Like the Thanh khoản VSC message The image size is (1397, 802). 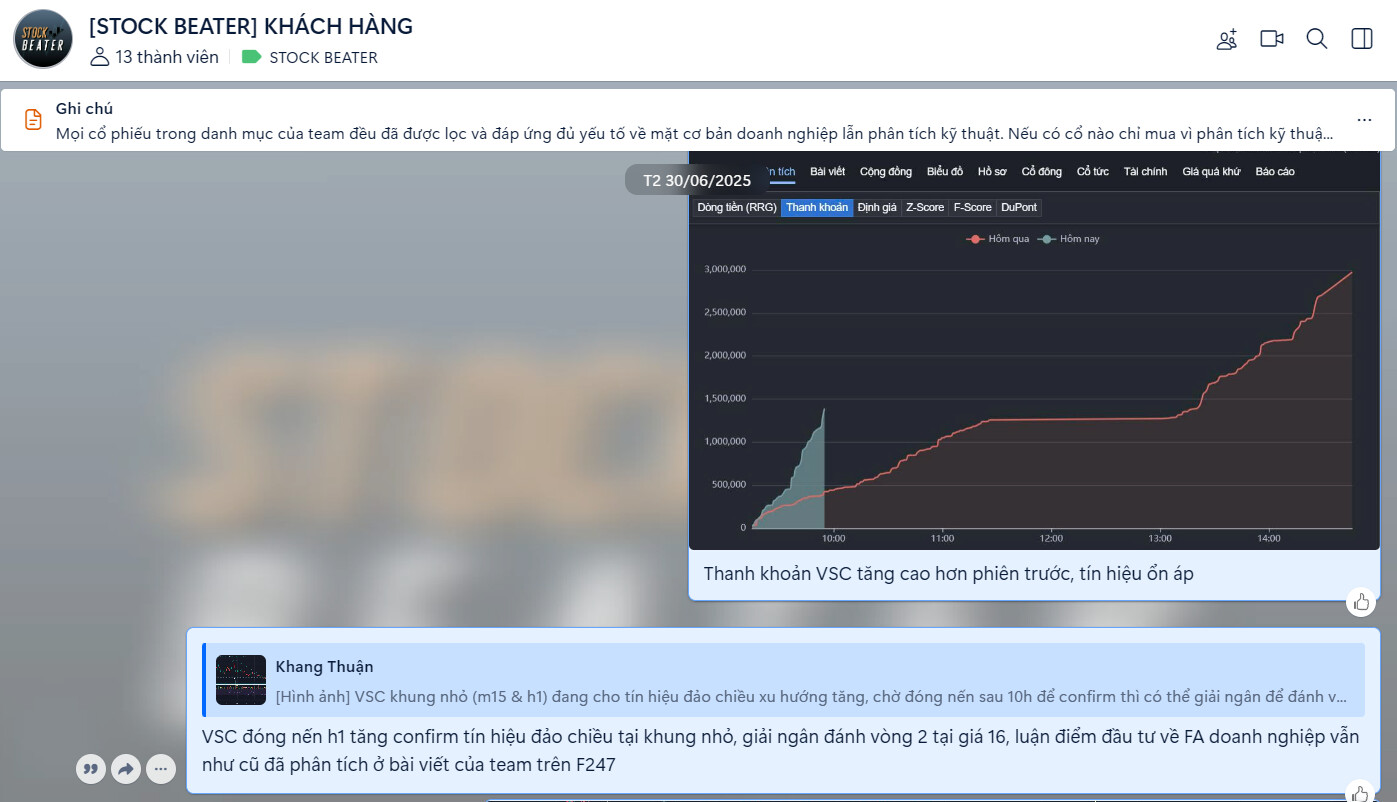[1360, 602]
